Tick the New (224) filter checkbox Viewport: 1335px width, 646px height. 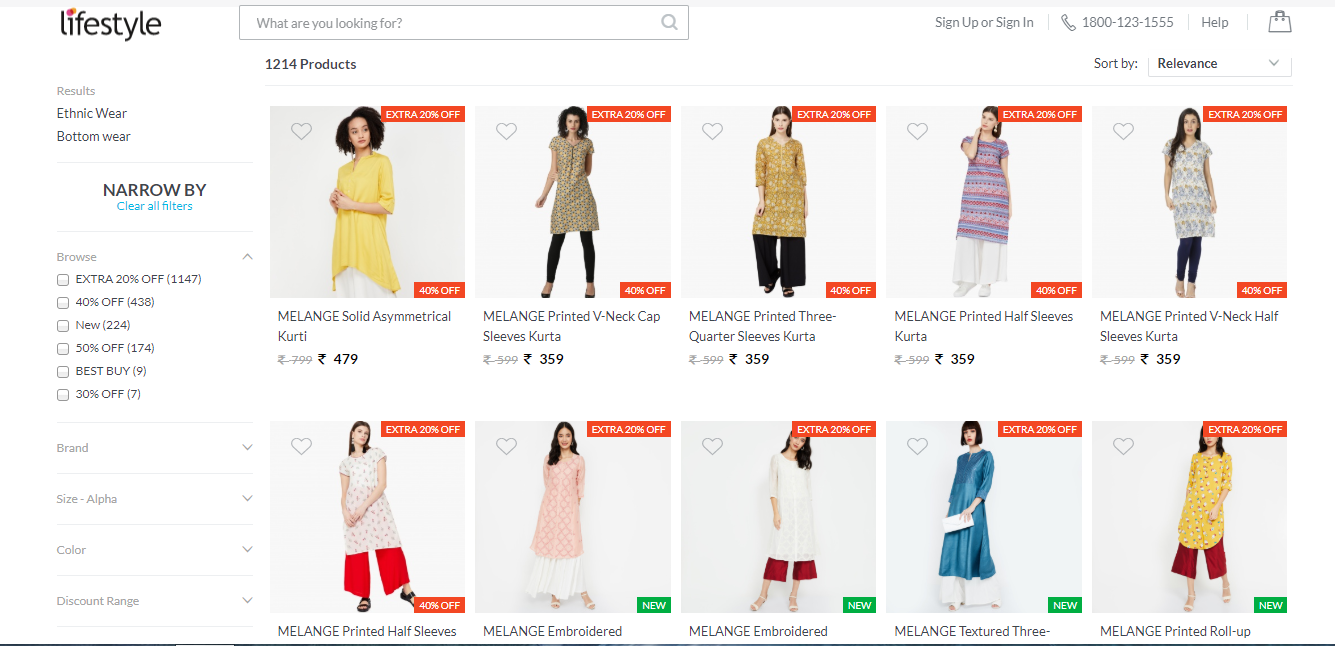coord(63,326)
